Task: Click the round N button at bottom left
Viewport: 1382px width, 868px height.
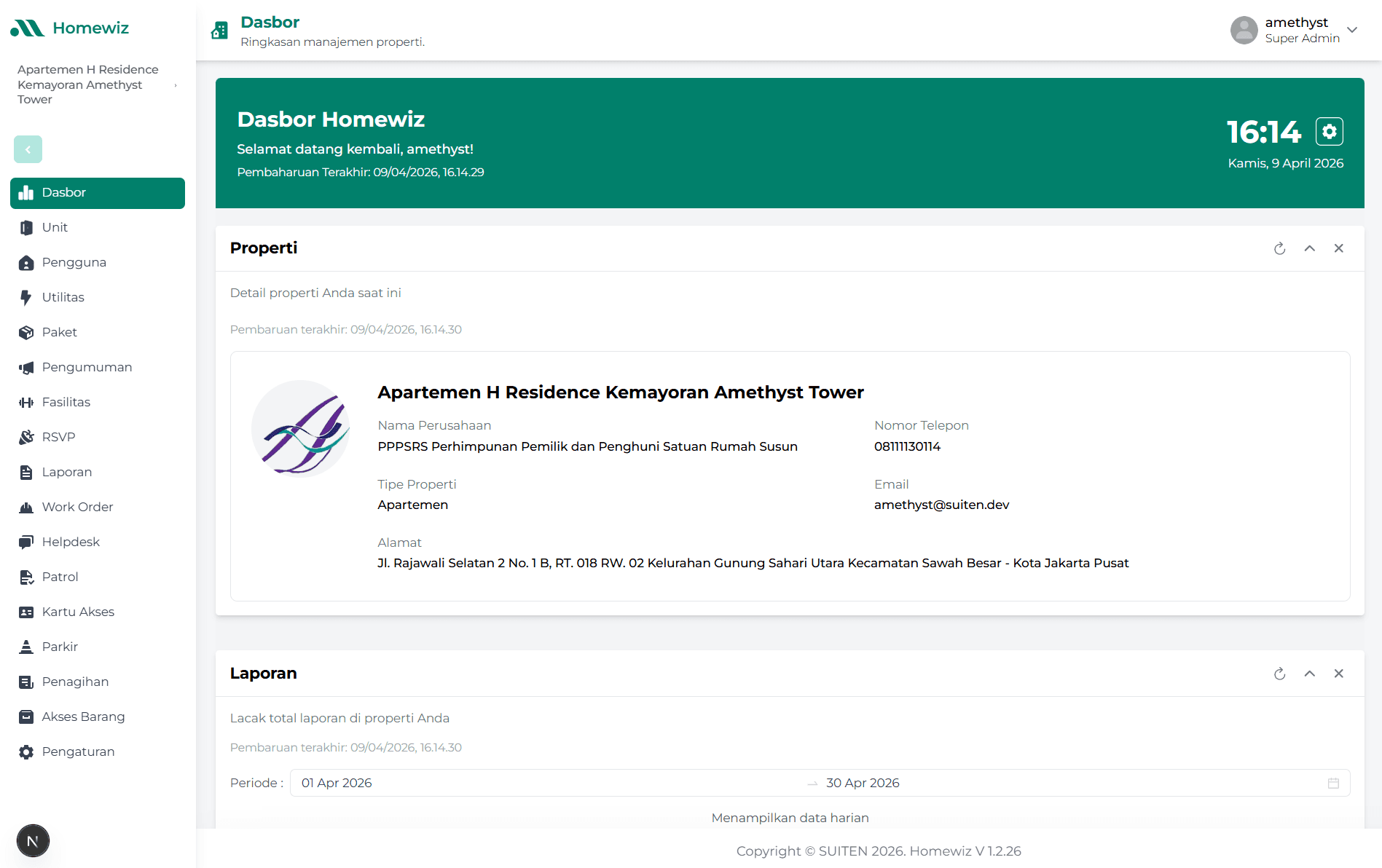Action: 33,841
